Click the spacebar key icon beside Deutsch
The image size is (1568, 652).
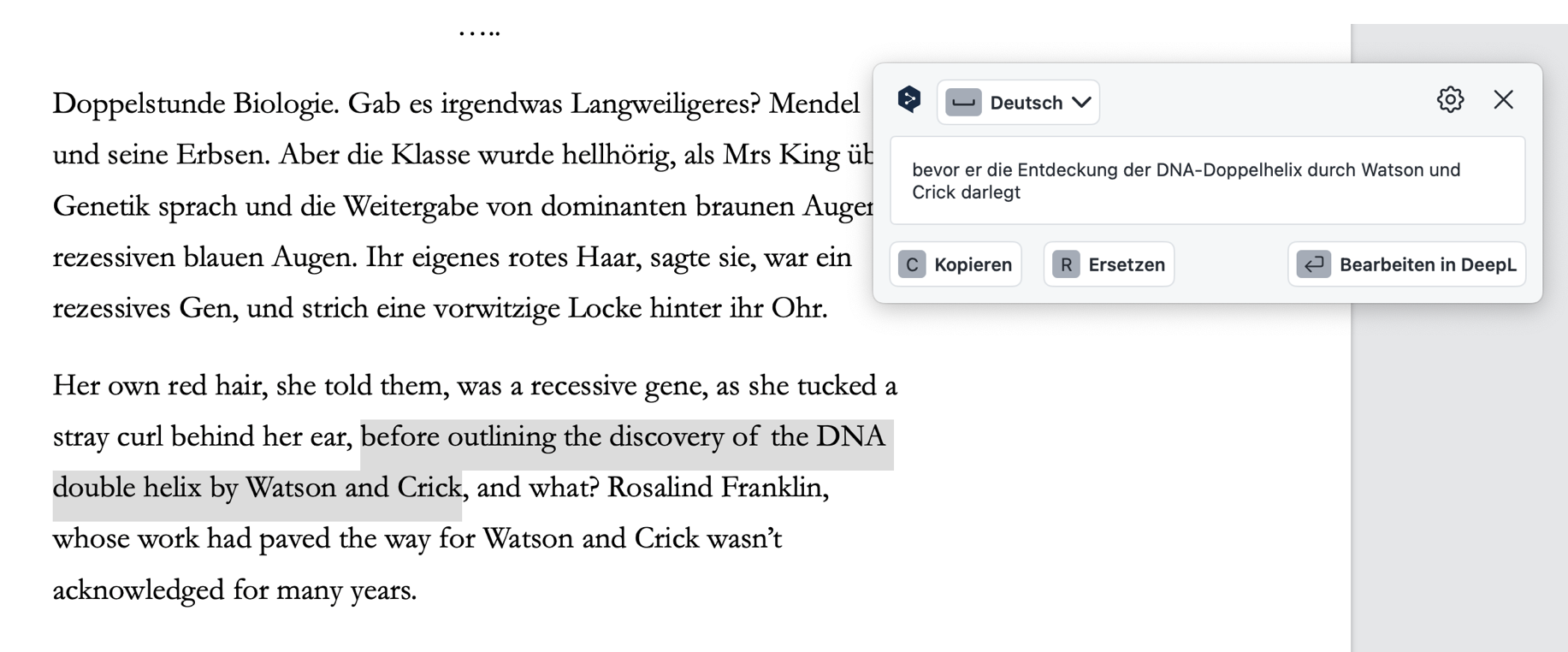(963, 103)
